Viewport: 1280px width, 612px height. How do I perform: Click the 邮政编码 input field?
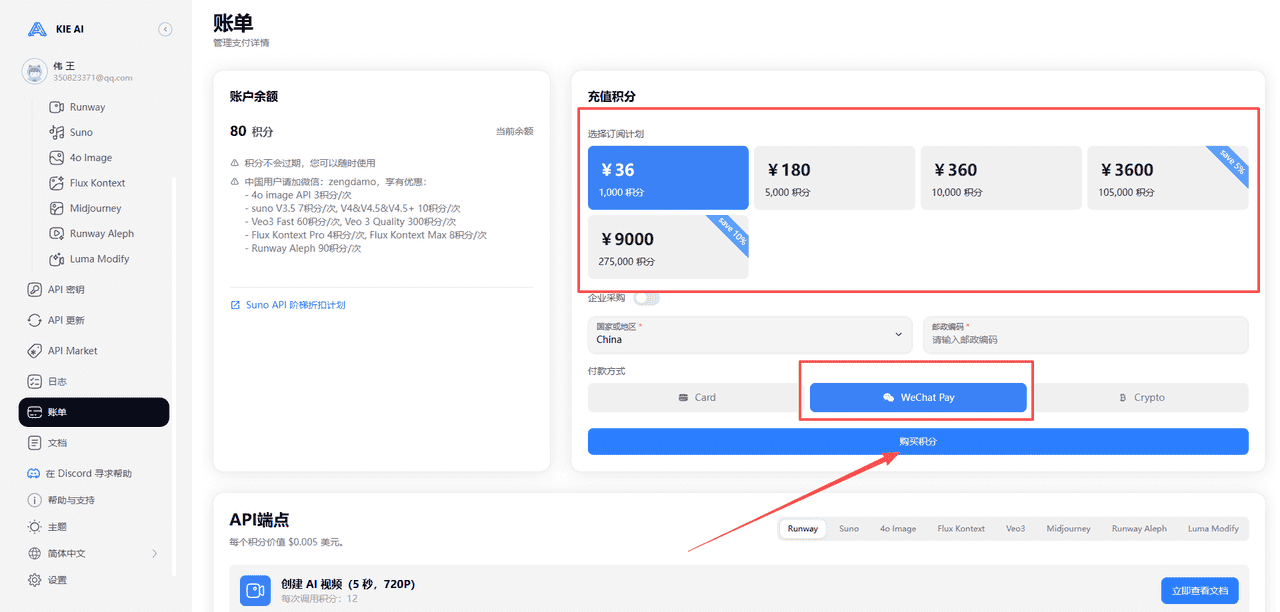(x=1085, y=339)
